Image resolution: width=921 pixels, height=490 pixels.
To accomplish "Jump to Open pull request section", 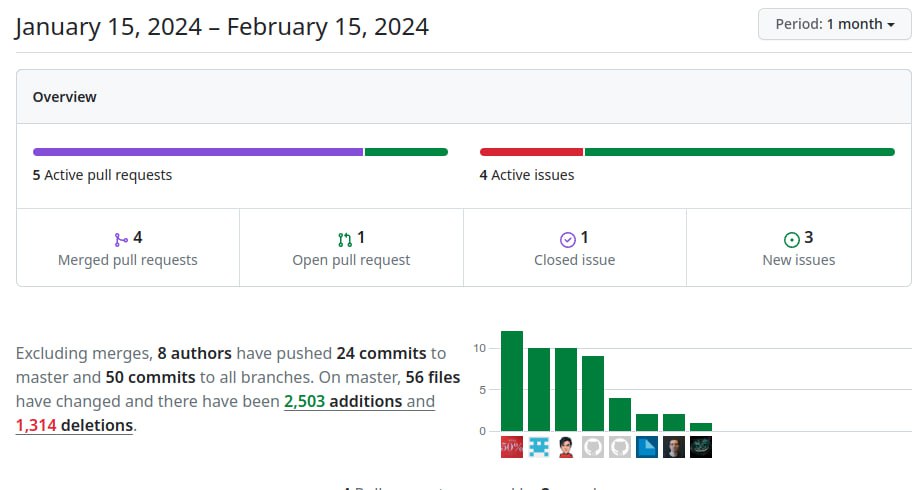I will pyautogui.click(x=351, y=260).
